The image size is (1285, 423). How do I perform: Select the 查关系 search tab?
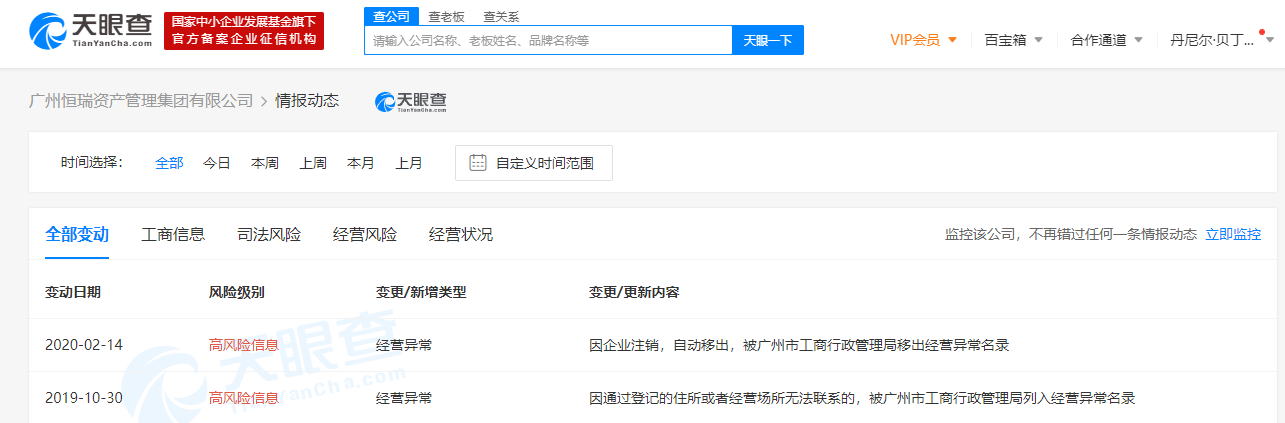point(501,17)
